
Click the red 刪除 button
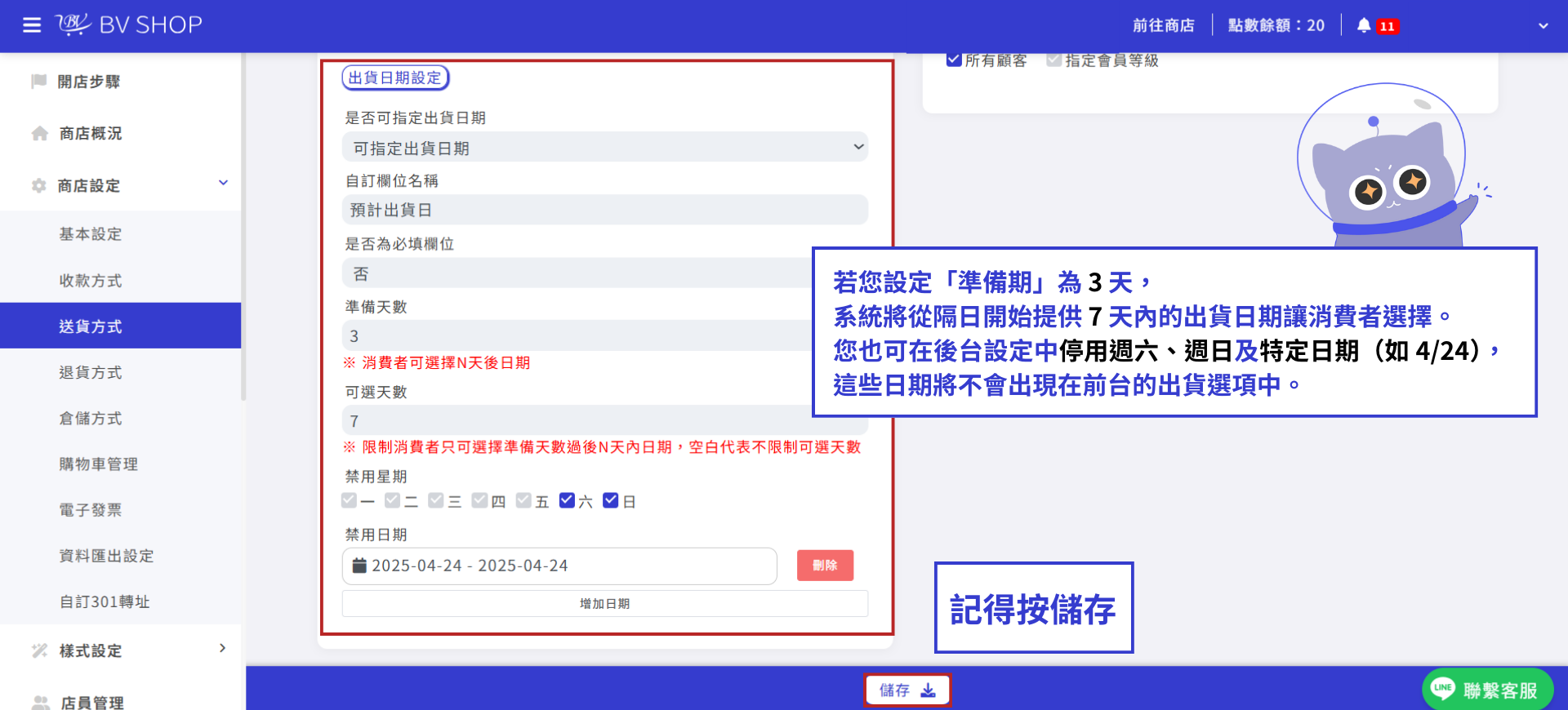coord(825,565)
